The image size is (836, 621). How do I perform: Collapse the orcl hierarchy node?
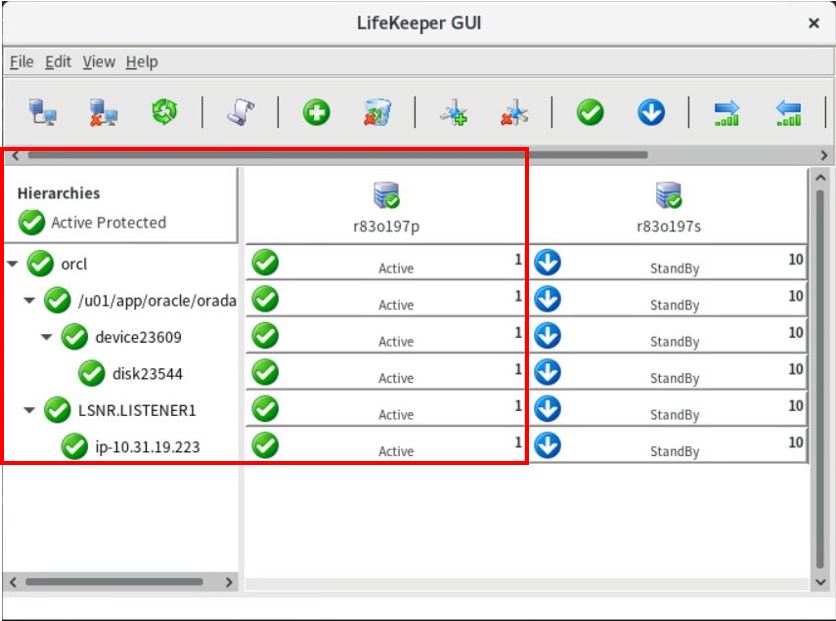click(12, 264)
